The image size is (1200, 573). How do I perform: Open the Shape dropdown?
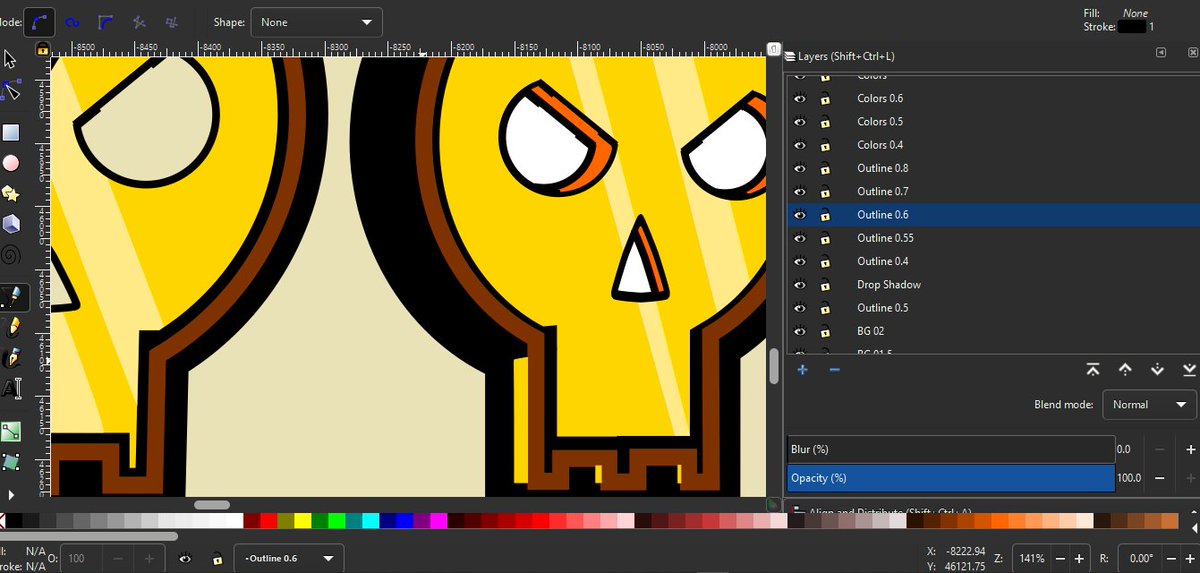tap(316, 21)
